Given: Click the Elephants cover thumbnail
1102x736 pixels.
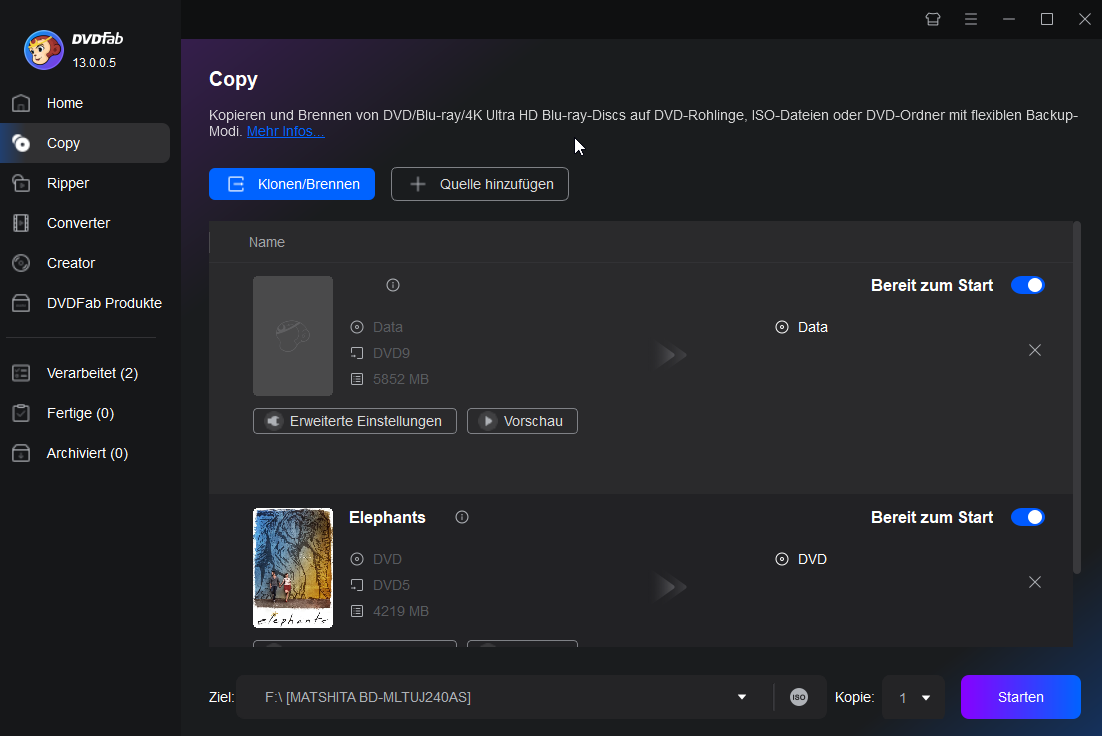Looking at the screenshot, I should pyautogui.click(x=293, y=568).
